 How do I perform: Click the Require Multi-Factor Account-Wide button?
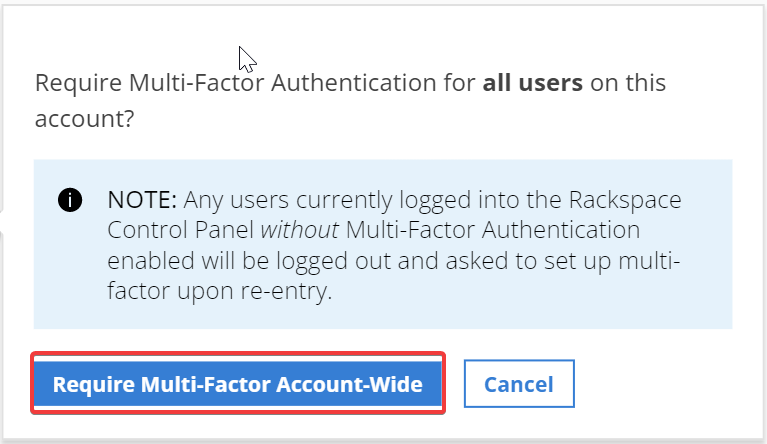[x=238, y=384]
